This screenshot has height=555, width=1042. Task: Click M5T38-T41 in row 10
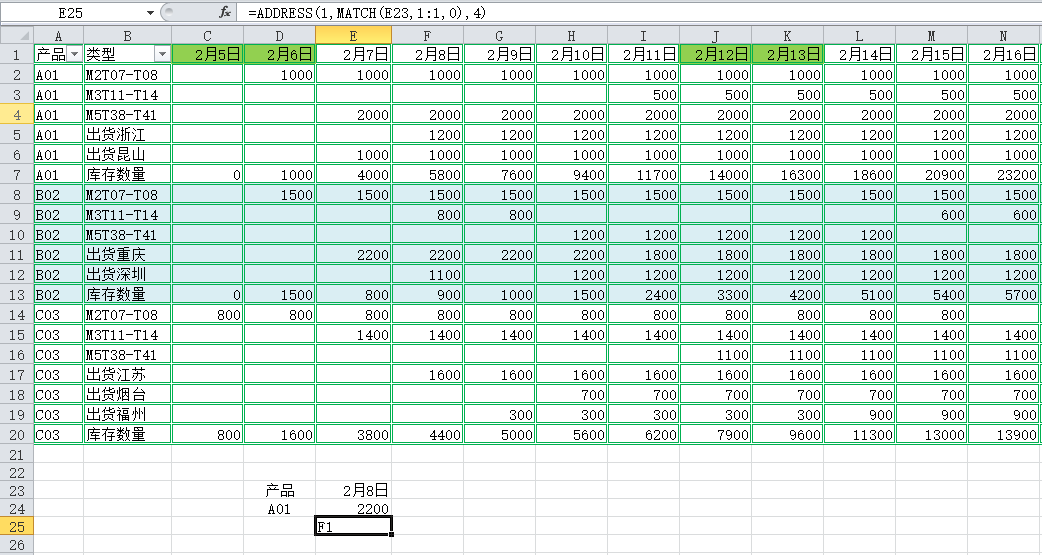128,235
